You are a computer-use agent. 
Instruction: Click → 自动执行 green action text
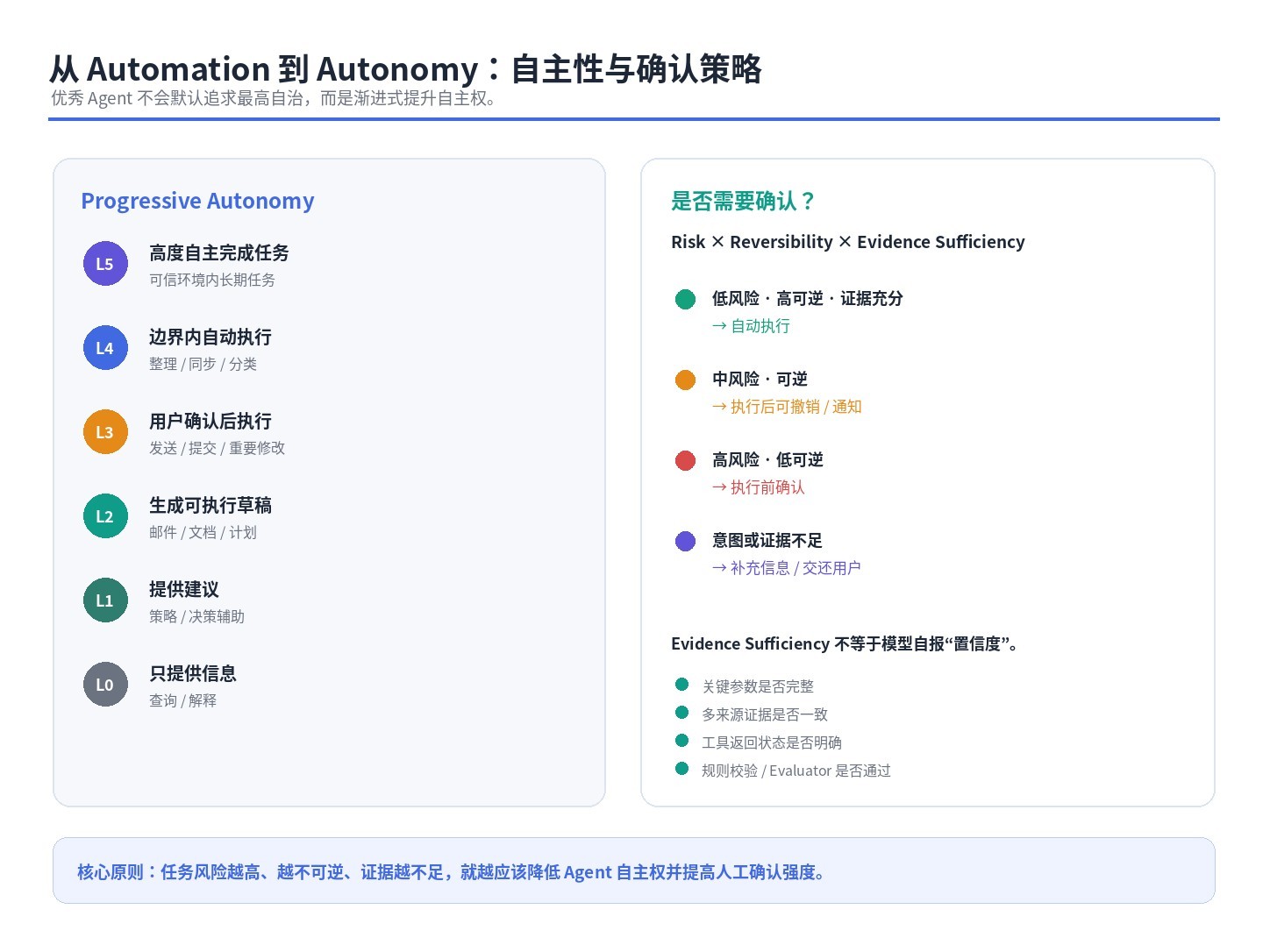click(x=751, y=326)
